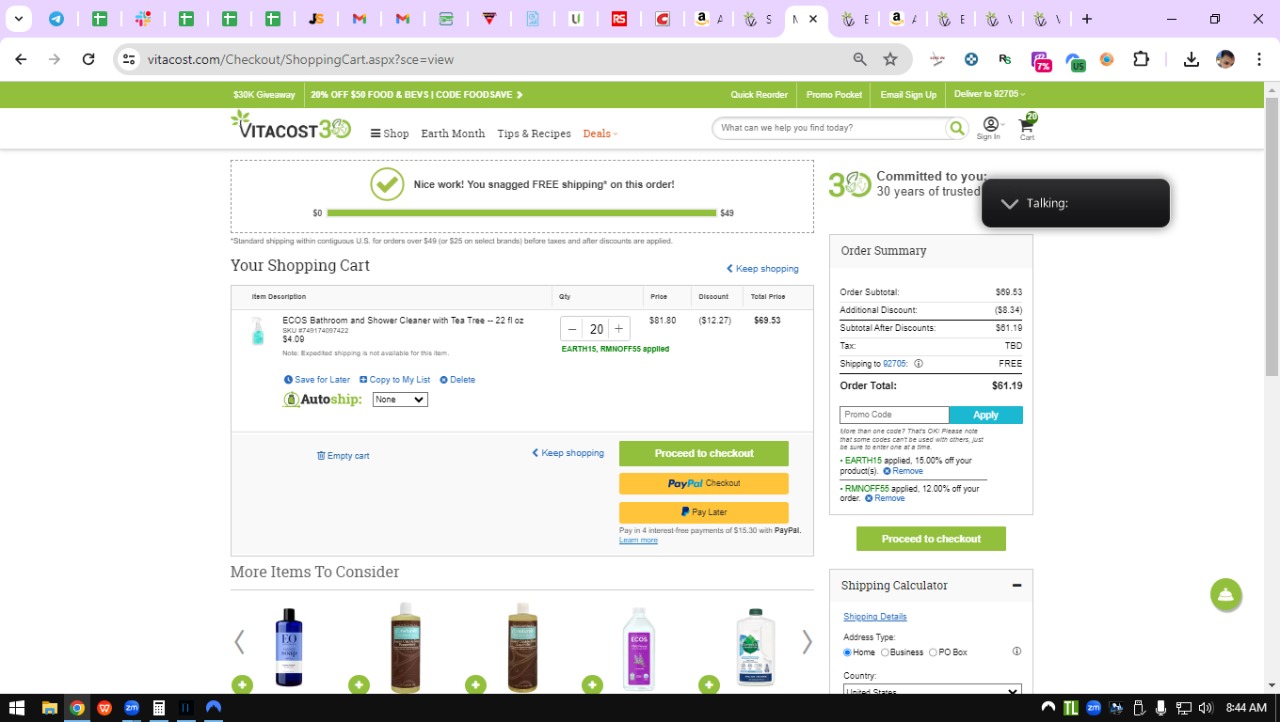Image resolution: width=1280 pixels, height=722 pixels.
Task: Increase quantity with the plus button
Action: (619, 329)
